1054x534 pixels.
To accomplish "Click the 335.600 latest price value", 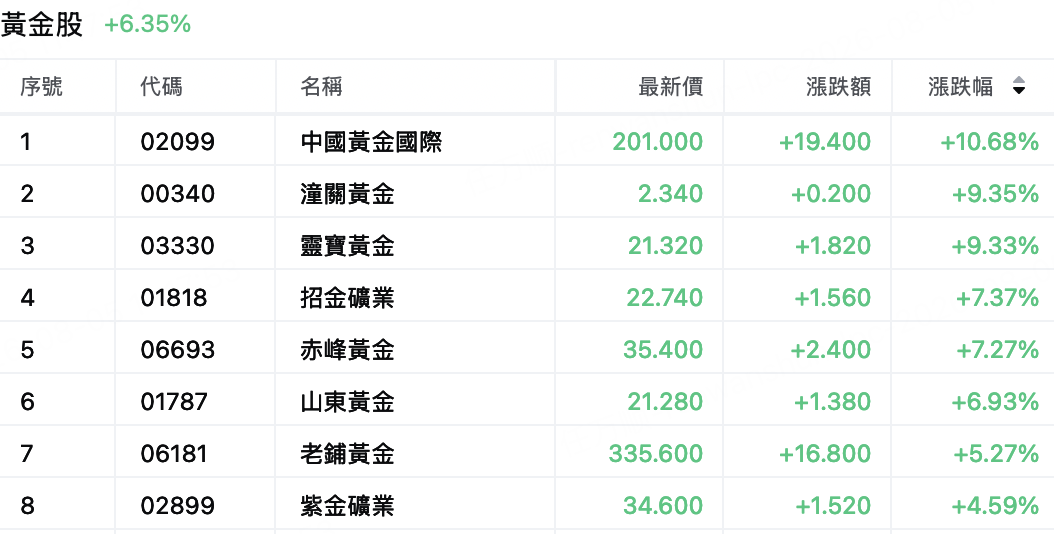I will coord(656,454).
